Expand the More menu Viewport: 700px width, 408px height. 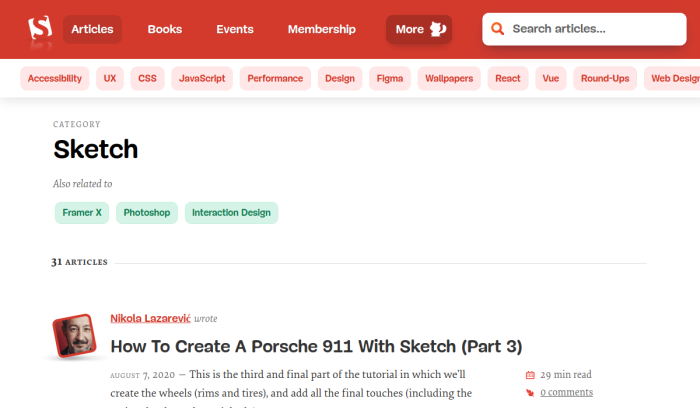419,29
